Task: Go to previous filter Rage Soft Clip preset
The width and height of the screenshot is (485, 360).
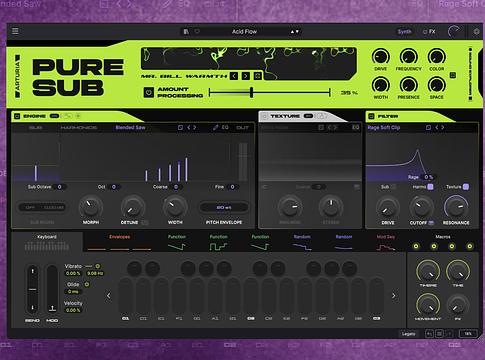Action: coord(437,127)
